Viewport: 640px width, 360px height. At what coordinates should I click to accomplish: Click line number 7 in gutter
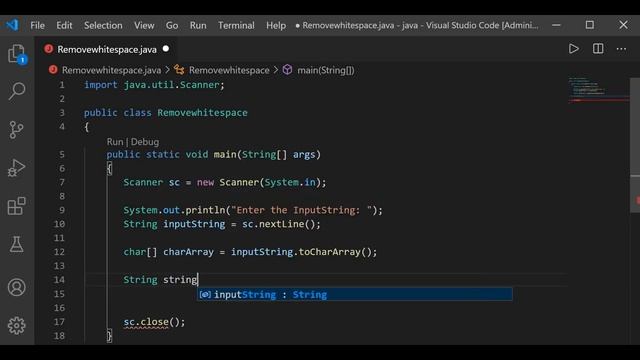click(x=62, y=182)
